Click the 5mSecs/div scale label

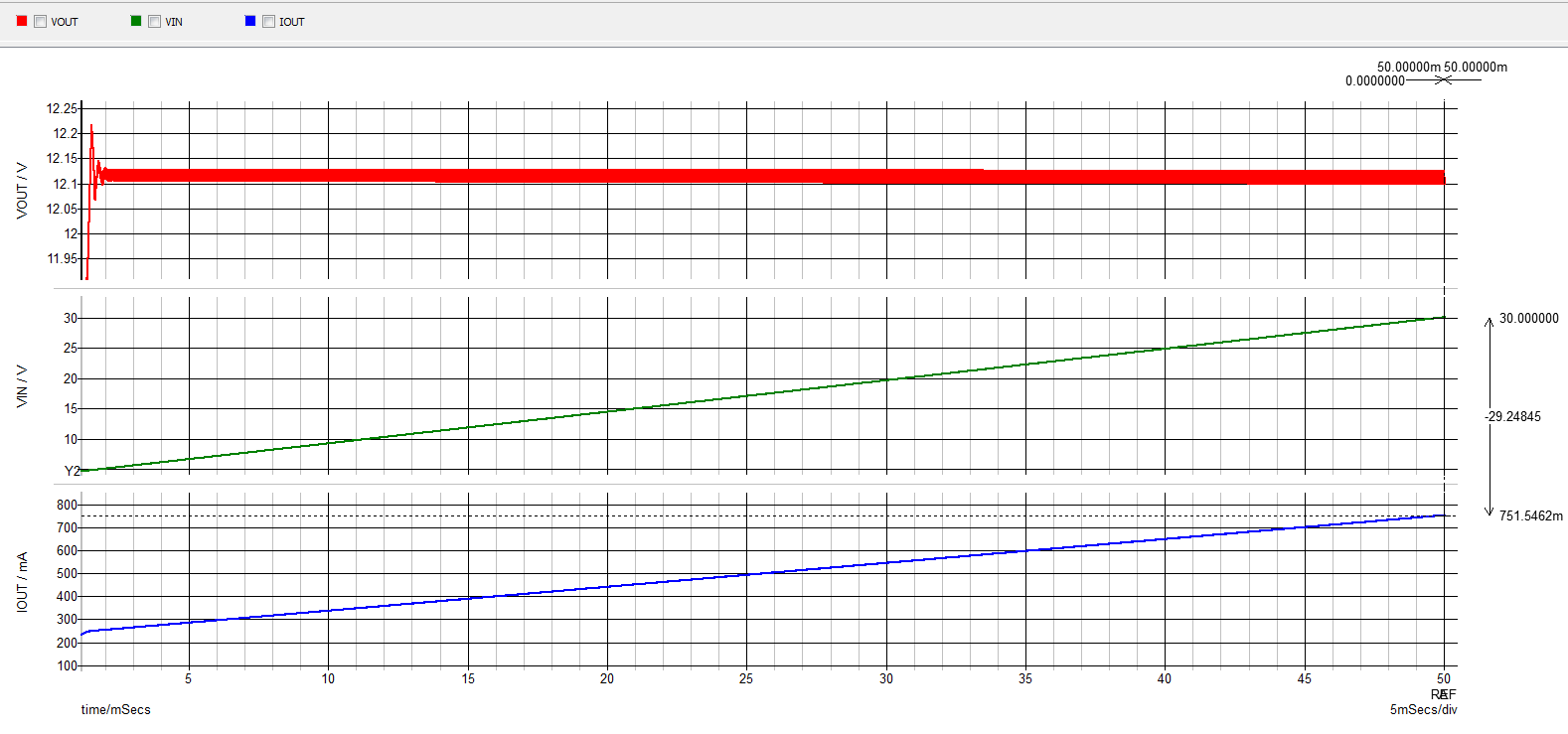1424,709
